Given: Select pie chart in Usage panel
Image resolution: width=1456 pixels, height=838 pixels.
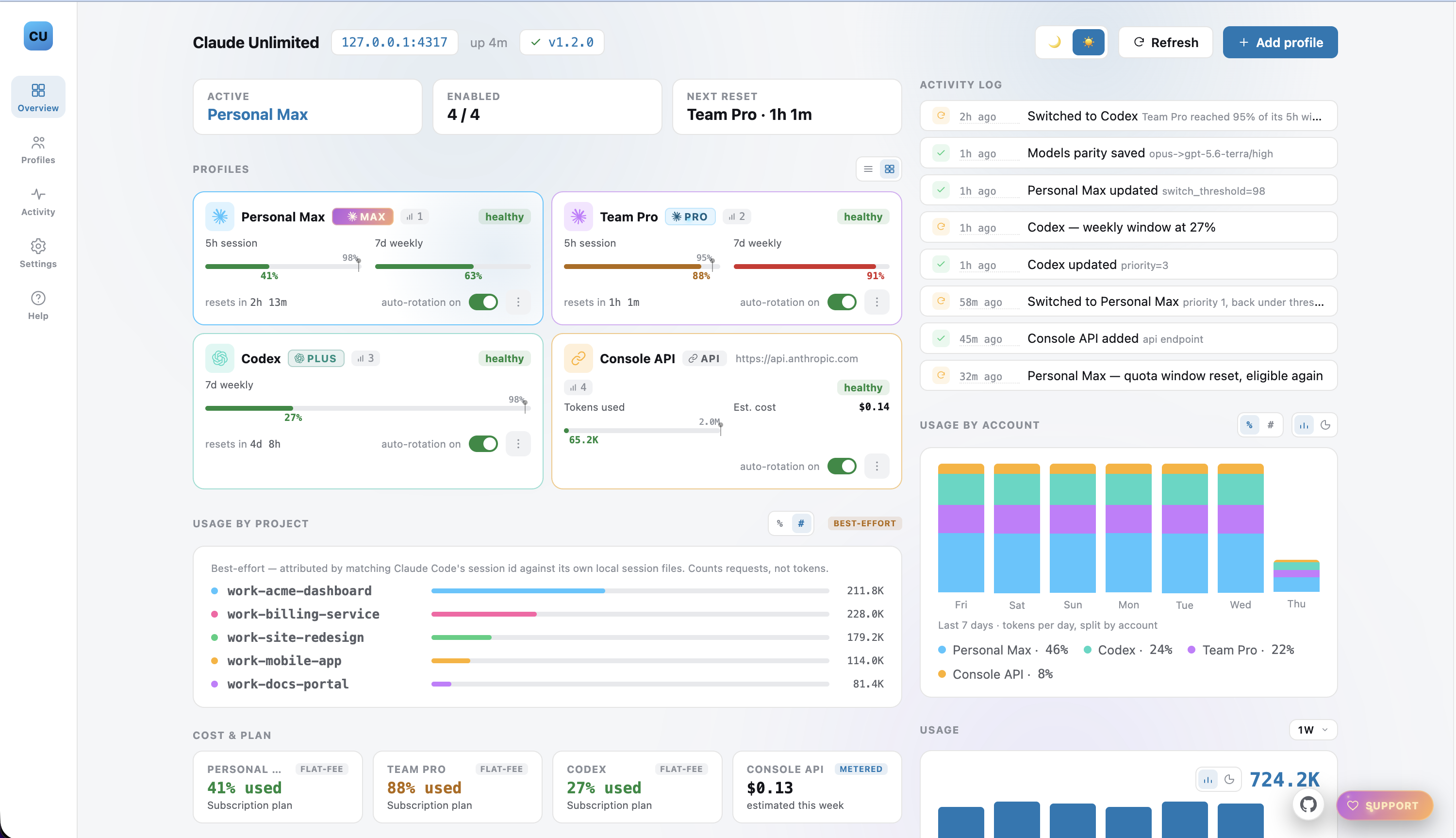Looking at the screenshot, I should 1229,779.
